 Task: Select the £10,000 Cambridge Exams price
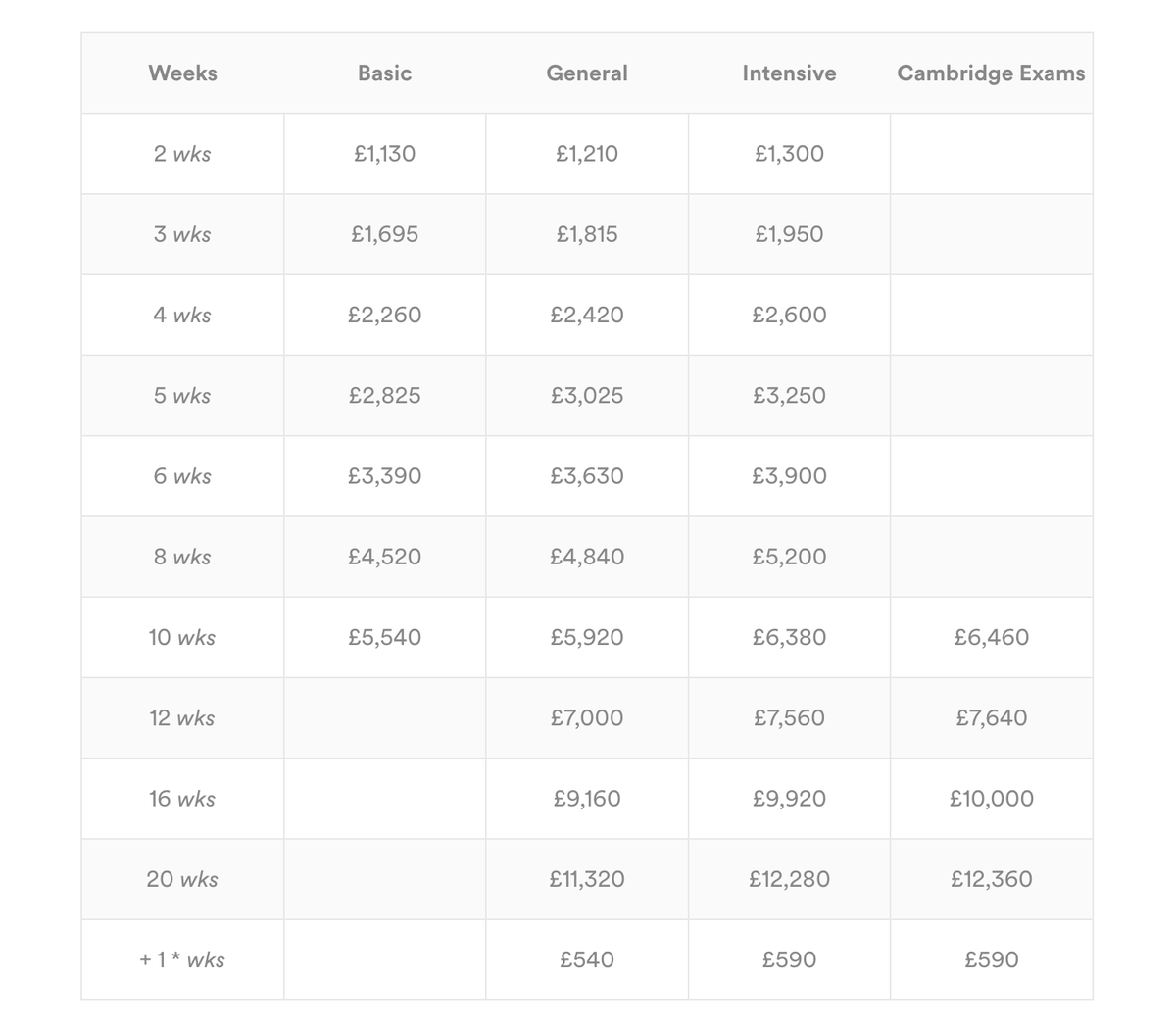point(991,799)
